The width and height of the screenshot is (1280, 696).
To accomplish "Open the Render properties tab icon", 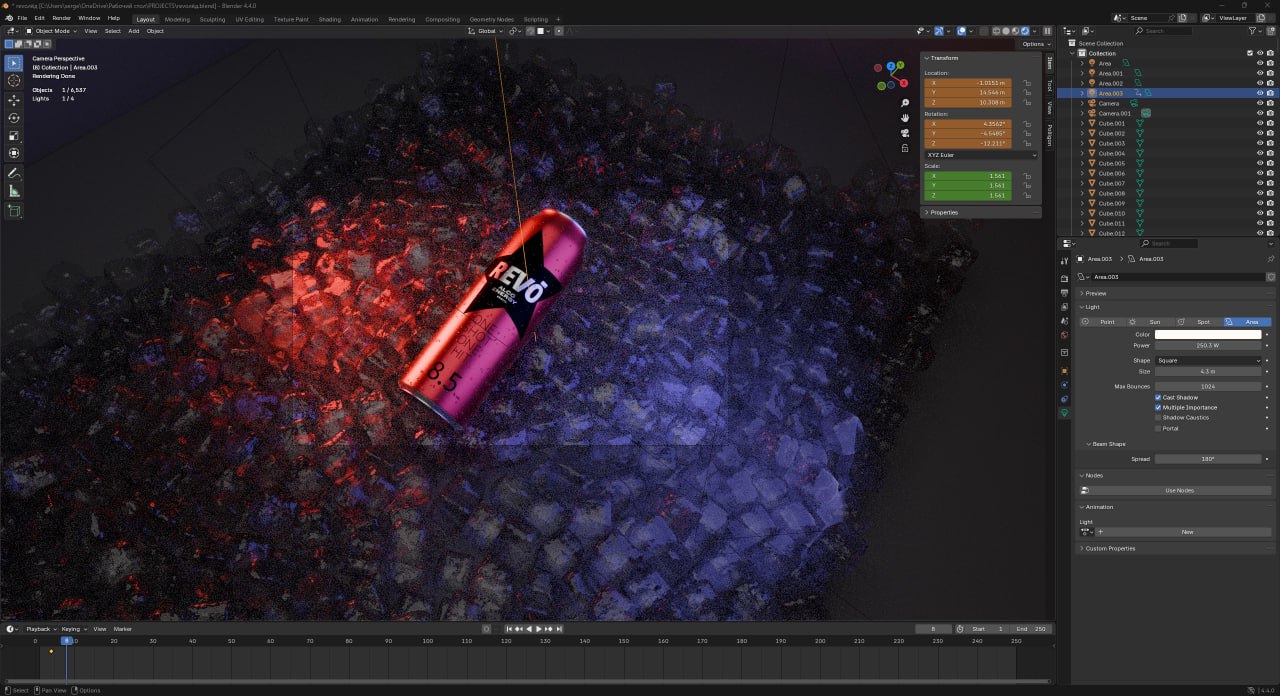I will pos(1064,278).
